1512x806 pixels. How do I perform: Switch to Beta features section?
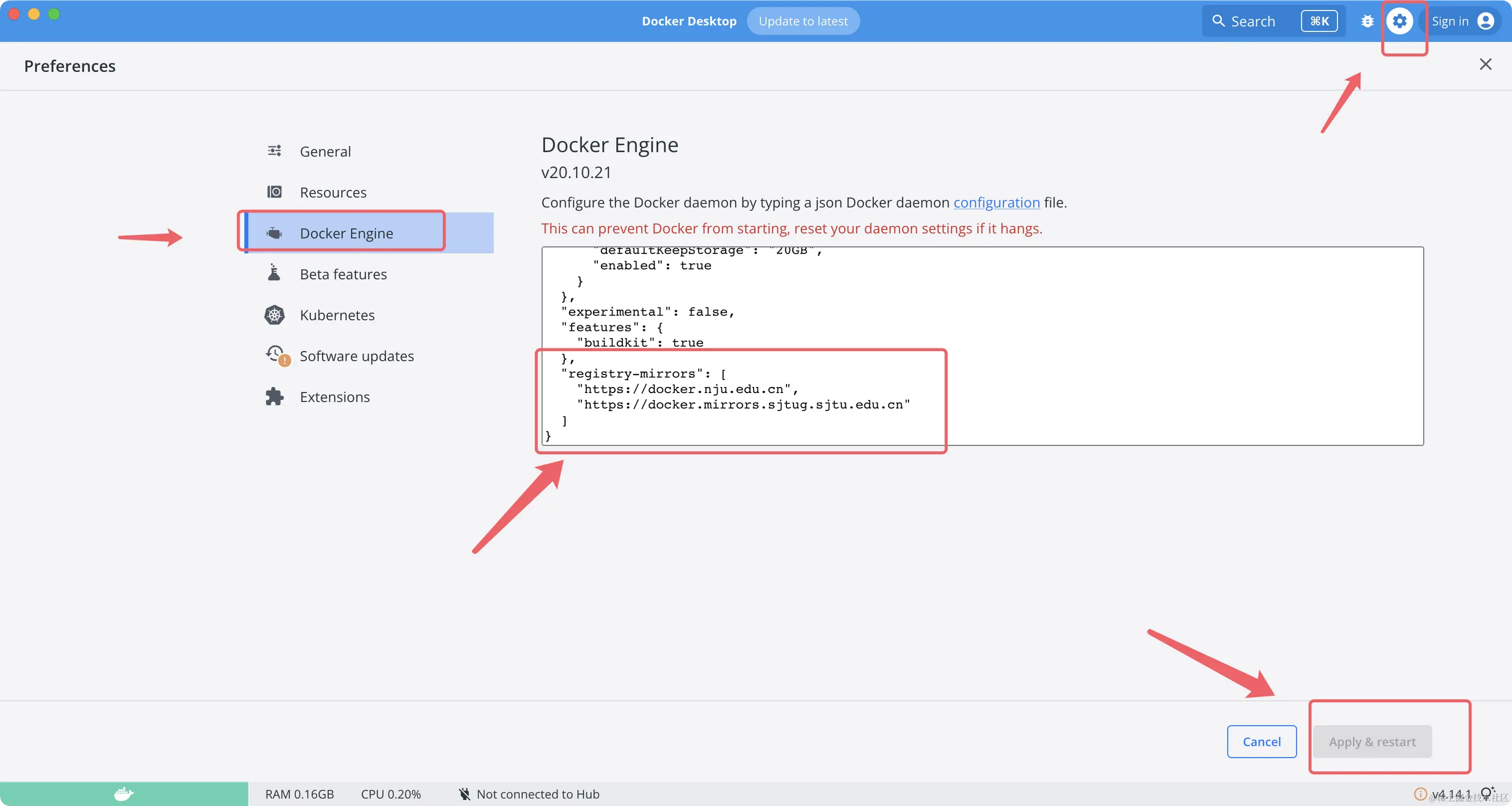[x=343, y=274]
